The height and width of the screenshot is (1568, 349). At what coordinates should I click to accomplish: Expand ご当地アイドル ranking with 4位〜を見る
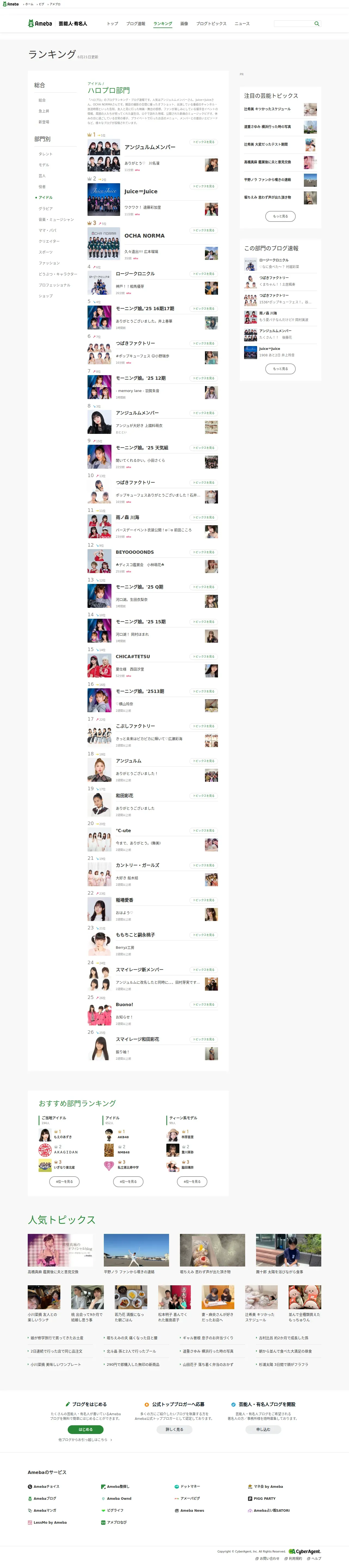[x=65, y=1181]
